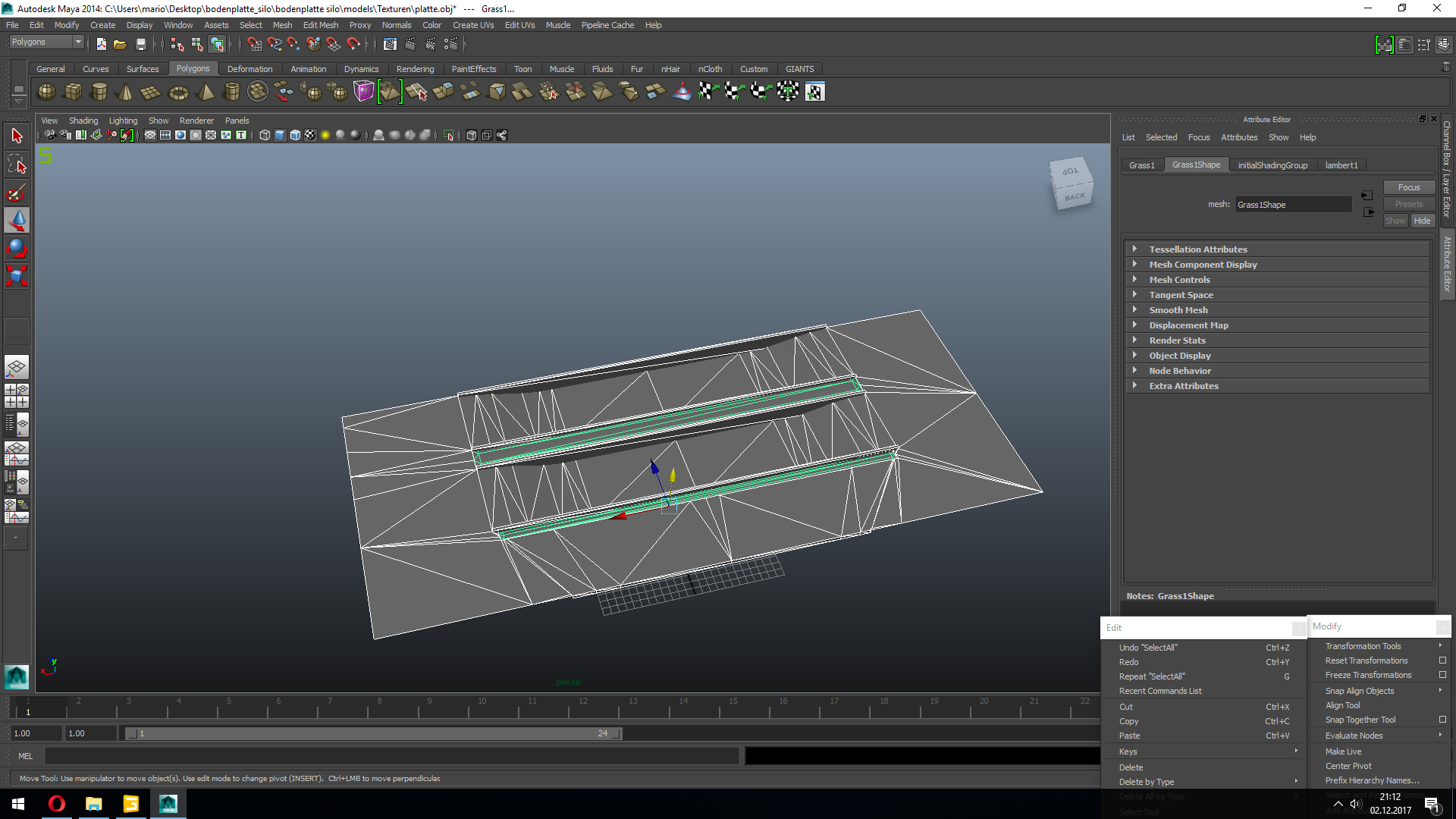Create a polygon cube from the shelf
The image size is (1456, 819).
tap(73, 92)
